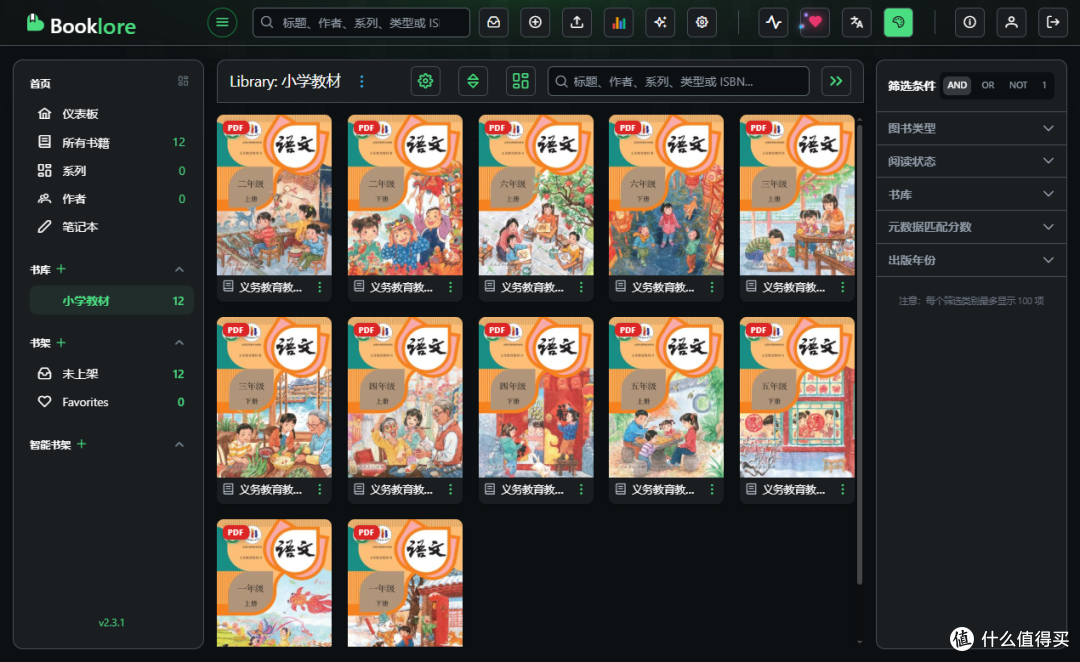Select AND filter mode
1080x662 pixels.
click(x=957, y=85)
